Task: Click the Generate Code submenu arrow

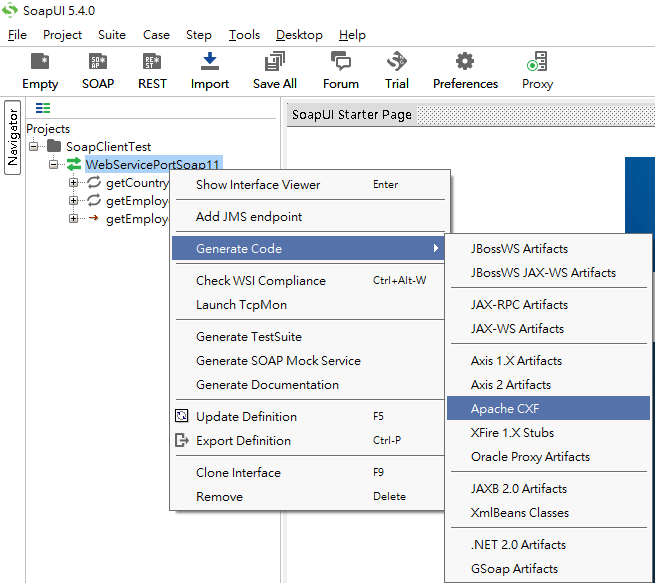Action: point(436,248)
